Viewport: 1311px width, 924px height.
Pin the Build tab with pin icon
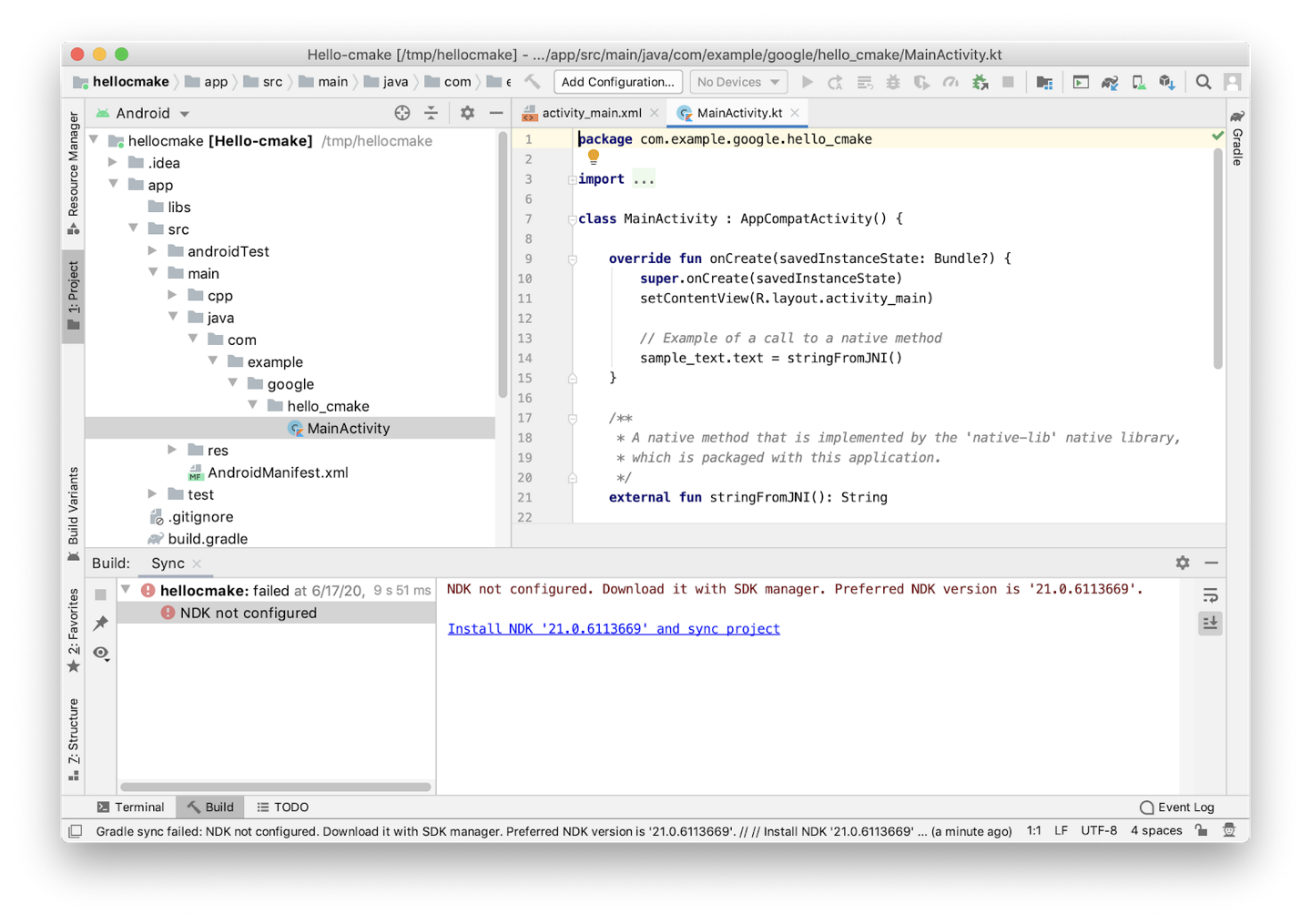tap(101, 624)
